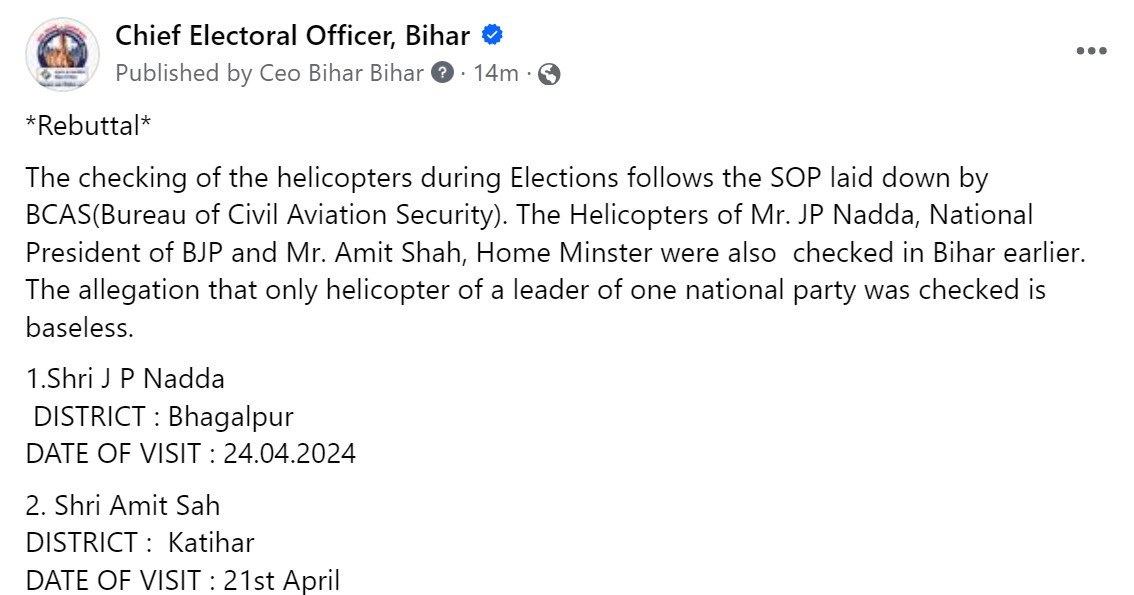Click 'DISTRICT : Katihar' line
This screenshot has height=595, width=1134.
click(x=140, y=542)
